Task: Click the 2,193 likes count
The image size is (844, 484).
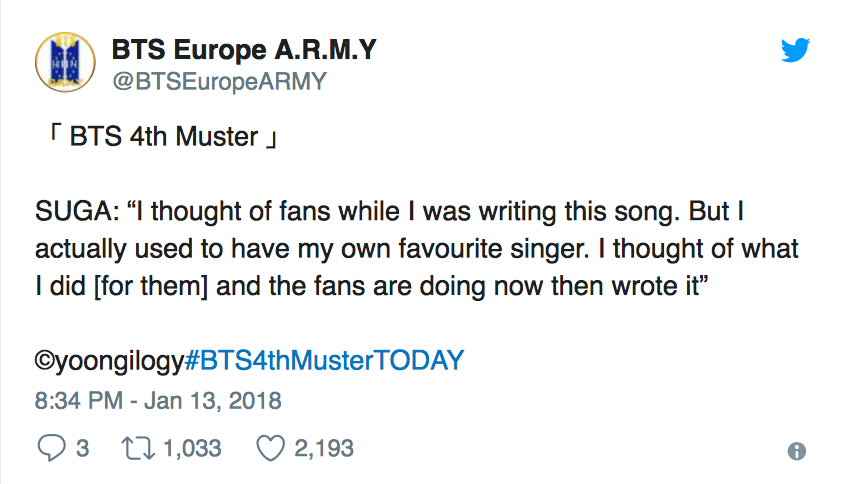Action: 324,448
